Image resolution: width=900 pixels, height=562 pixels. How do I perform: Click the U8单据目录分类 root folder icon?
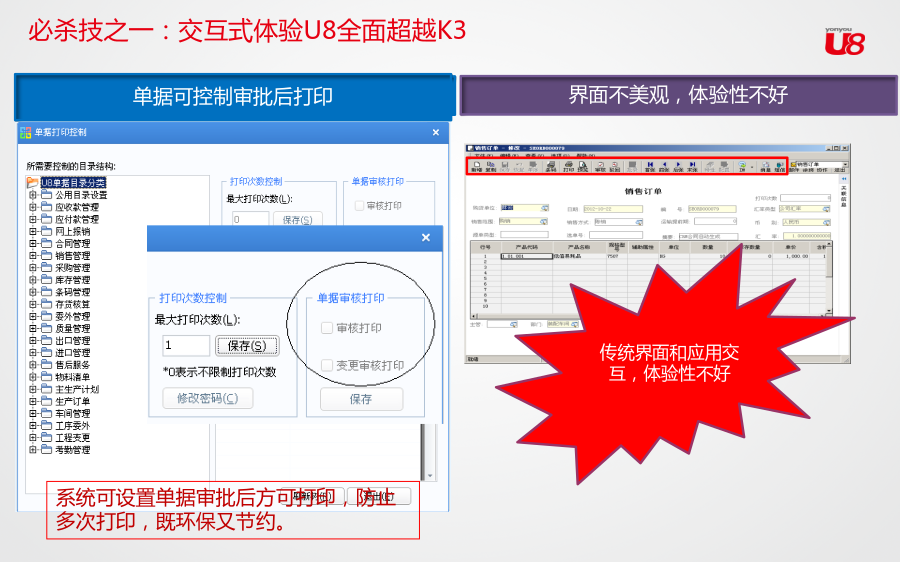[33, 183]
